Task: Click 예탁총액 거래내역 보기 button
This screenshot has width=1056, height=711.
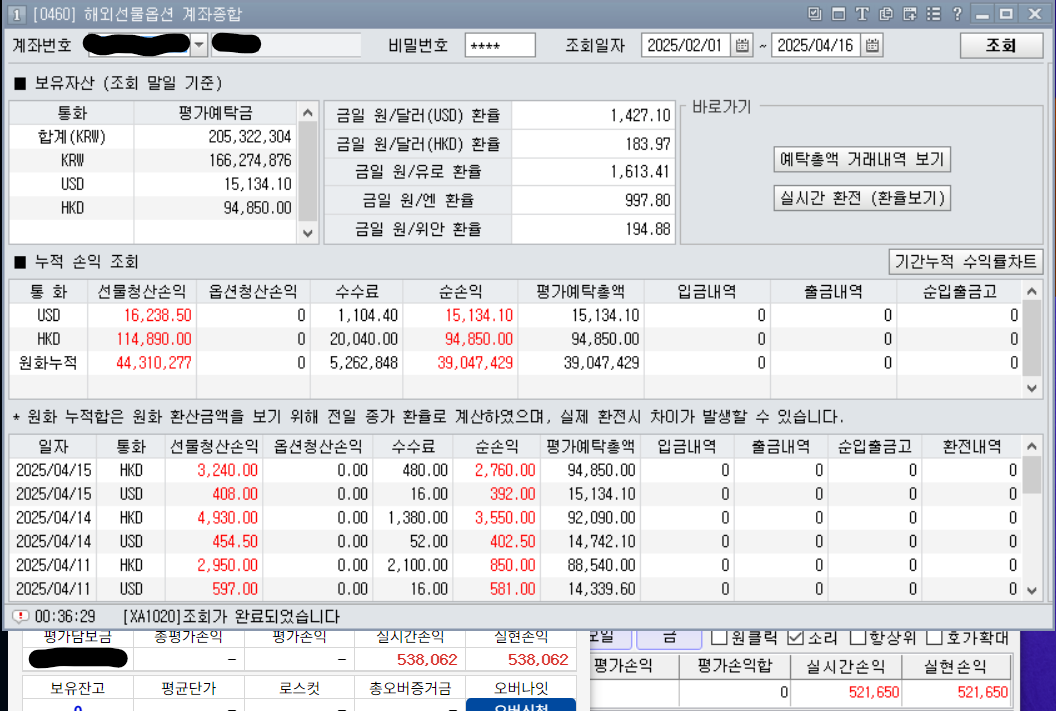Action: (x=862, y=160)
